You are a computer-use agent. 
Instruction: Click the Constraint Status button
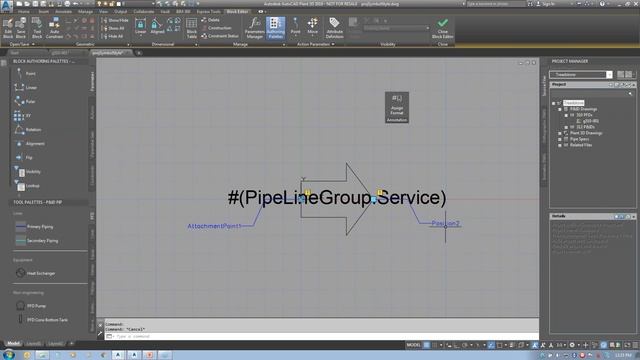pyautogui.click(x=220, y=36)
